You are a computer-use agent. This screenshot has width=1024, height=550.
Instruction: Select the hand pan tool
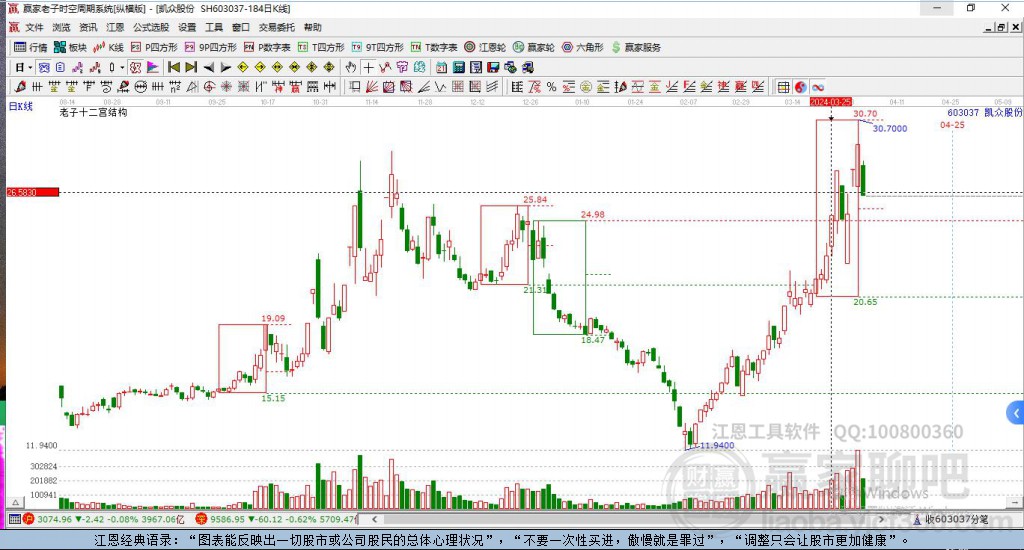(351, 67)
